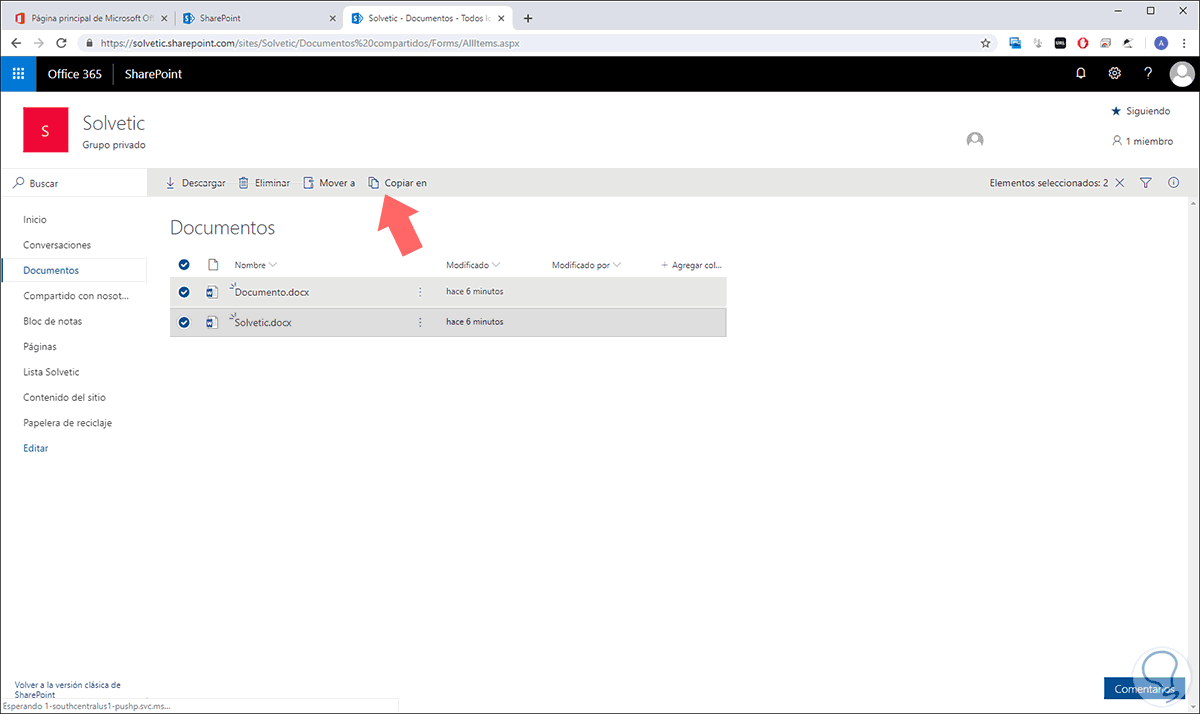Click the browser address bar URL
1200x714 pixels.
[x=310, y=43]
